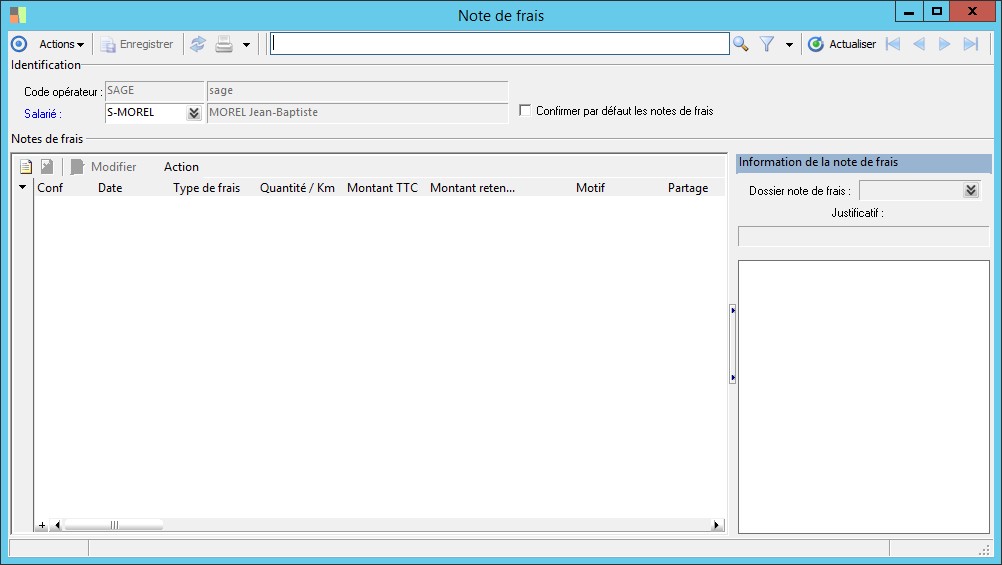Click the Code opérateur SAGE field
The height and width of the screenshot is (565, 1002).
[x=154, y=91]
